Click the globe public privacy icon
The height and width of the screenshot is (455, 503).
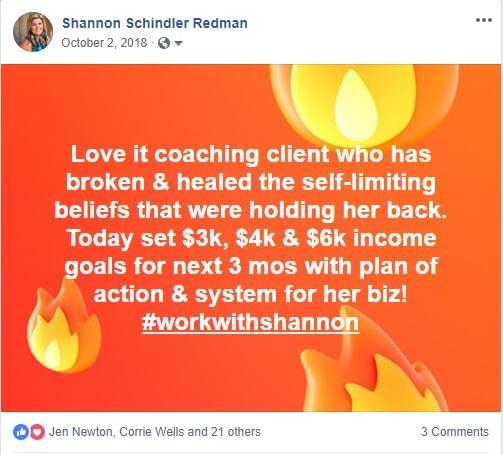click(x=164, y=43)
